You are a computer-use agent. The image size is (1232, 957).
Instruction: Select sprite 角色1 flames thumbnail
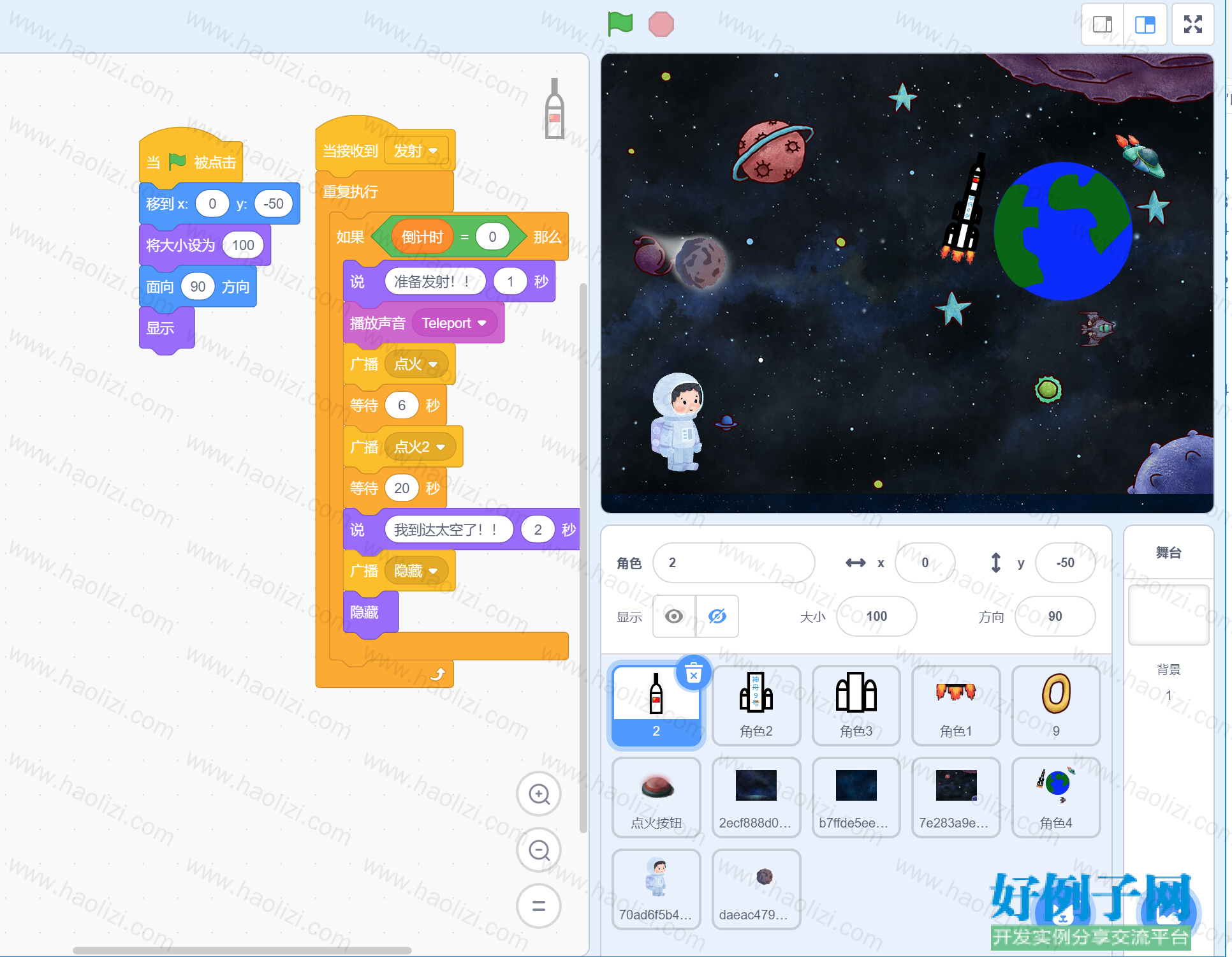click(x=956, y=706)
